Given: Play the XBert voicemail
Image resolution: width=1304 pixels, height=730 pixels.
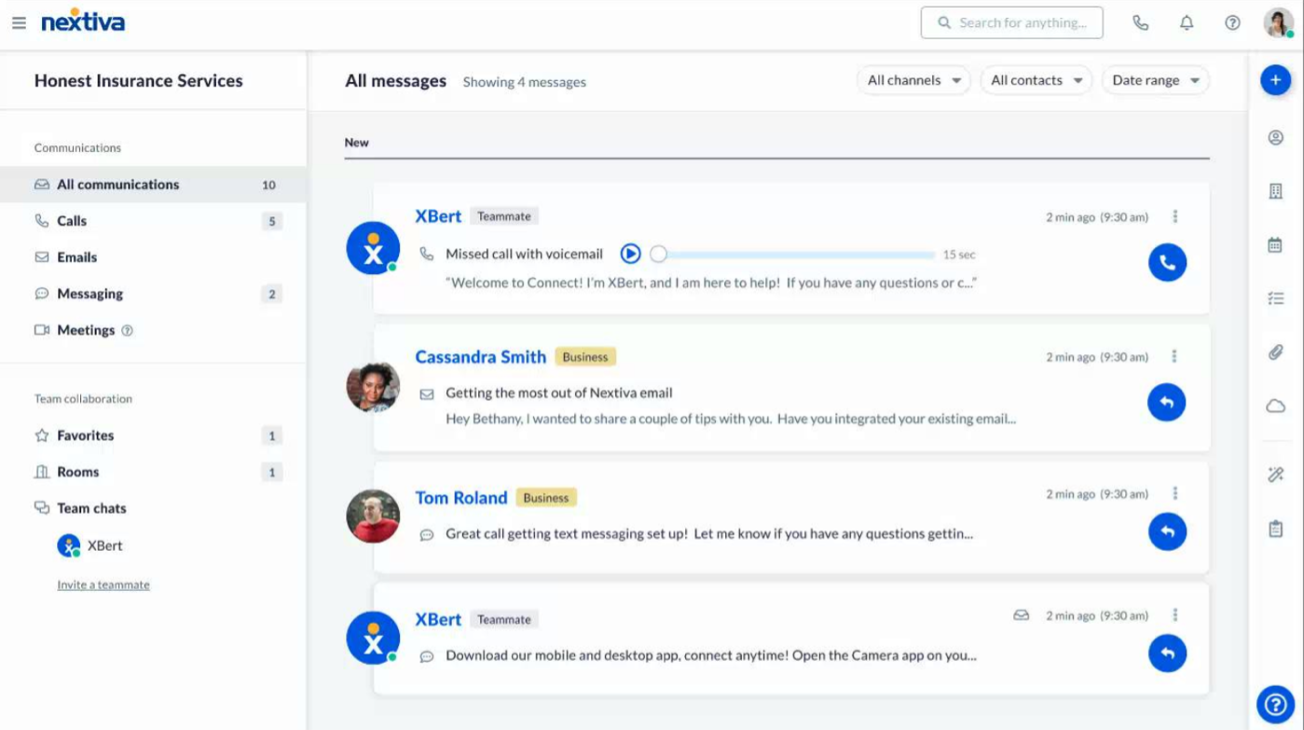Looking at the screenshot, I should tap(630, 254).
